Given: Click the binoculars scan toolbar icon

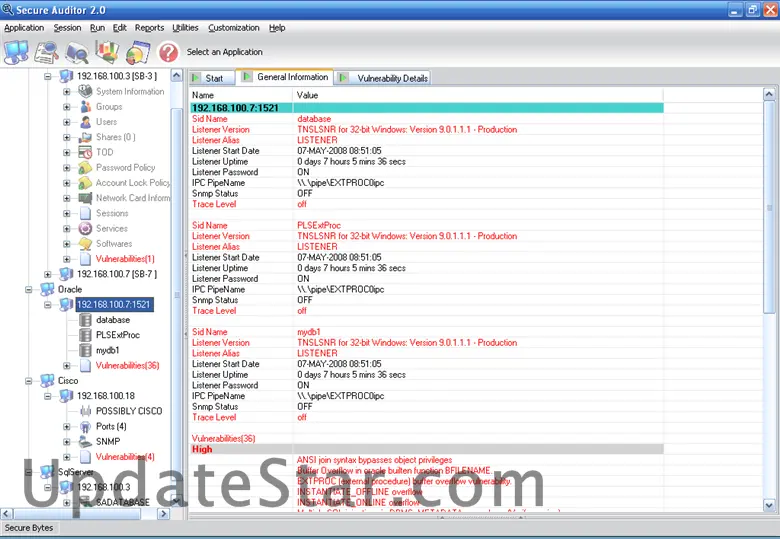Looking at the screenshot, I should coord(78,52).
